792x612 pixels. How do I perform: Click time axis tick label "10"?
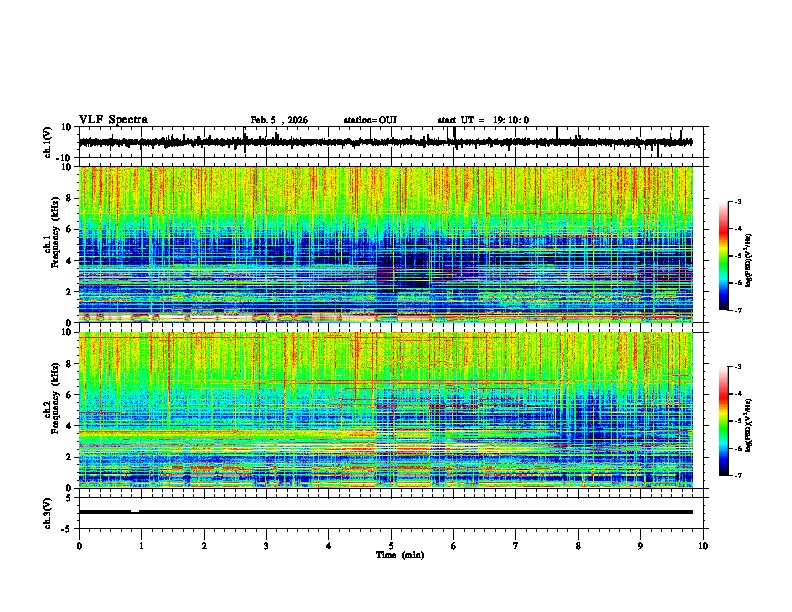click(703, 546)
